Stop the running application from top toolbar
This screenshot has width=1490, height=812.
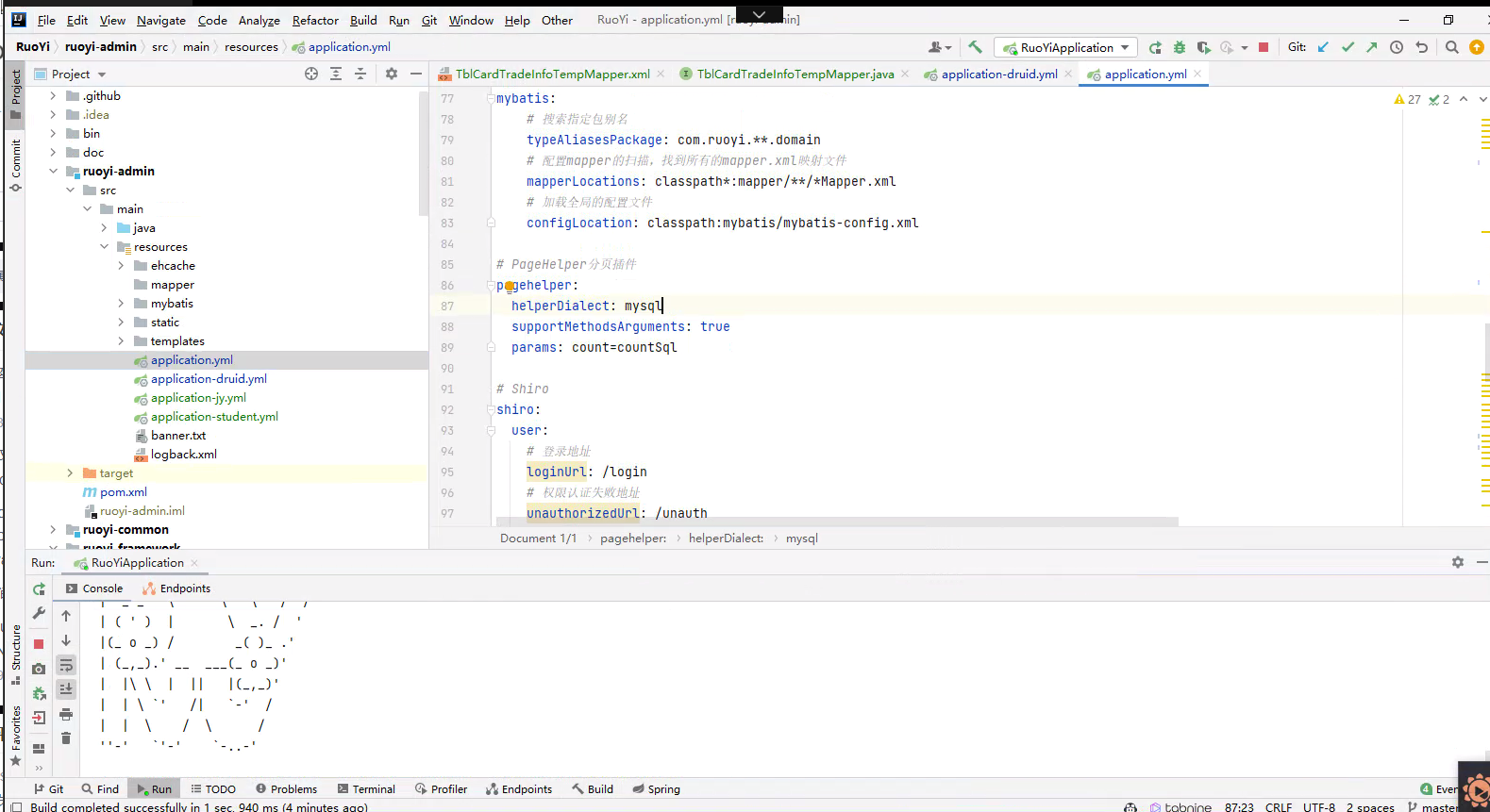(1264, 47)
